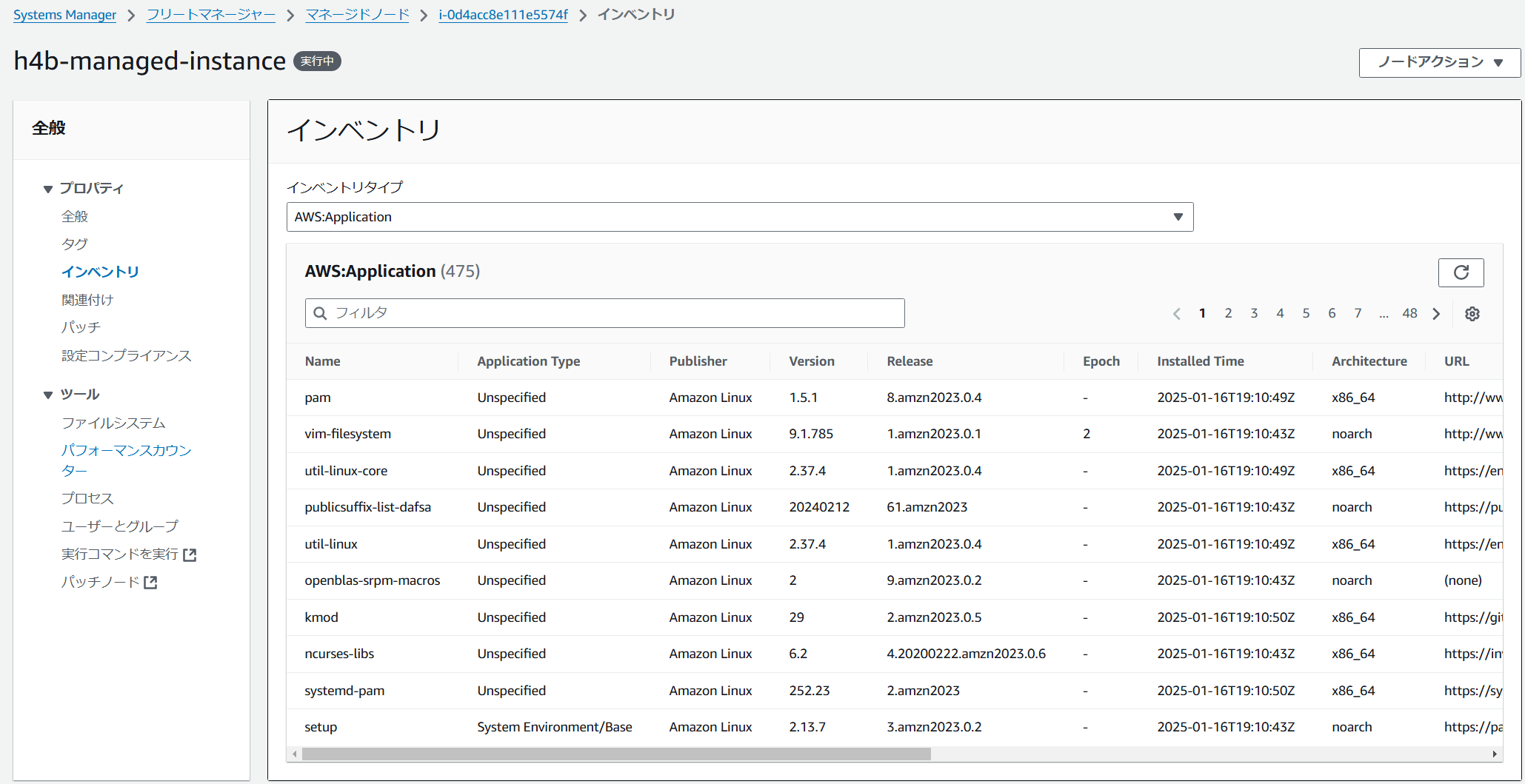Open the プロセス tool
Screen dimensions: 1525x784
point(87,498)
